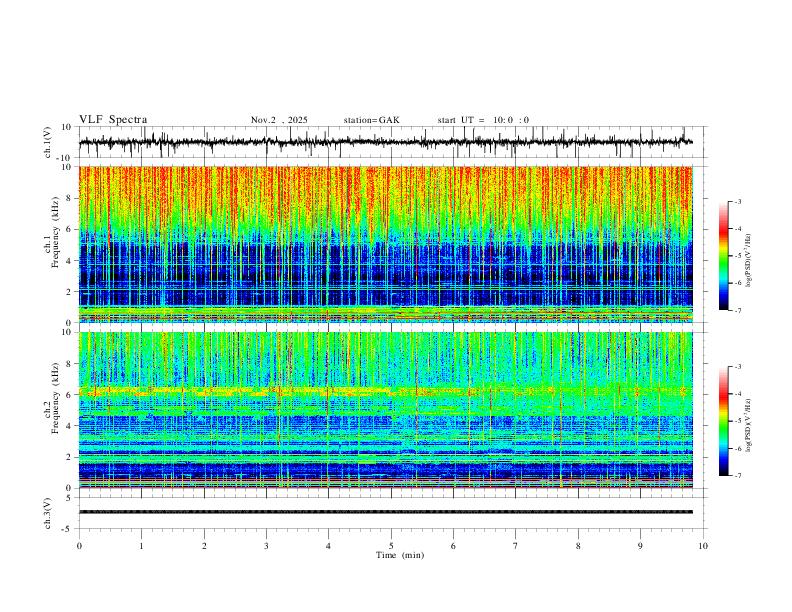792x612 pixels.
Task: Click time axis tick label "10"
Action: 703,546
